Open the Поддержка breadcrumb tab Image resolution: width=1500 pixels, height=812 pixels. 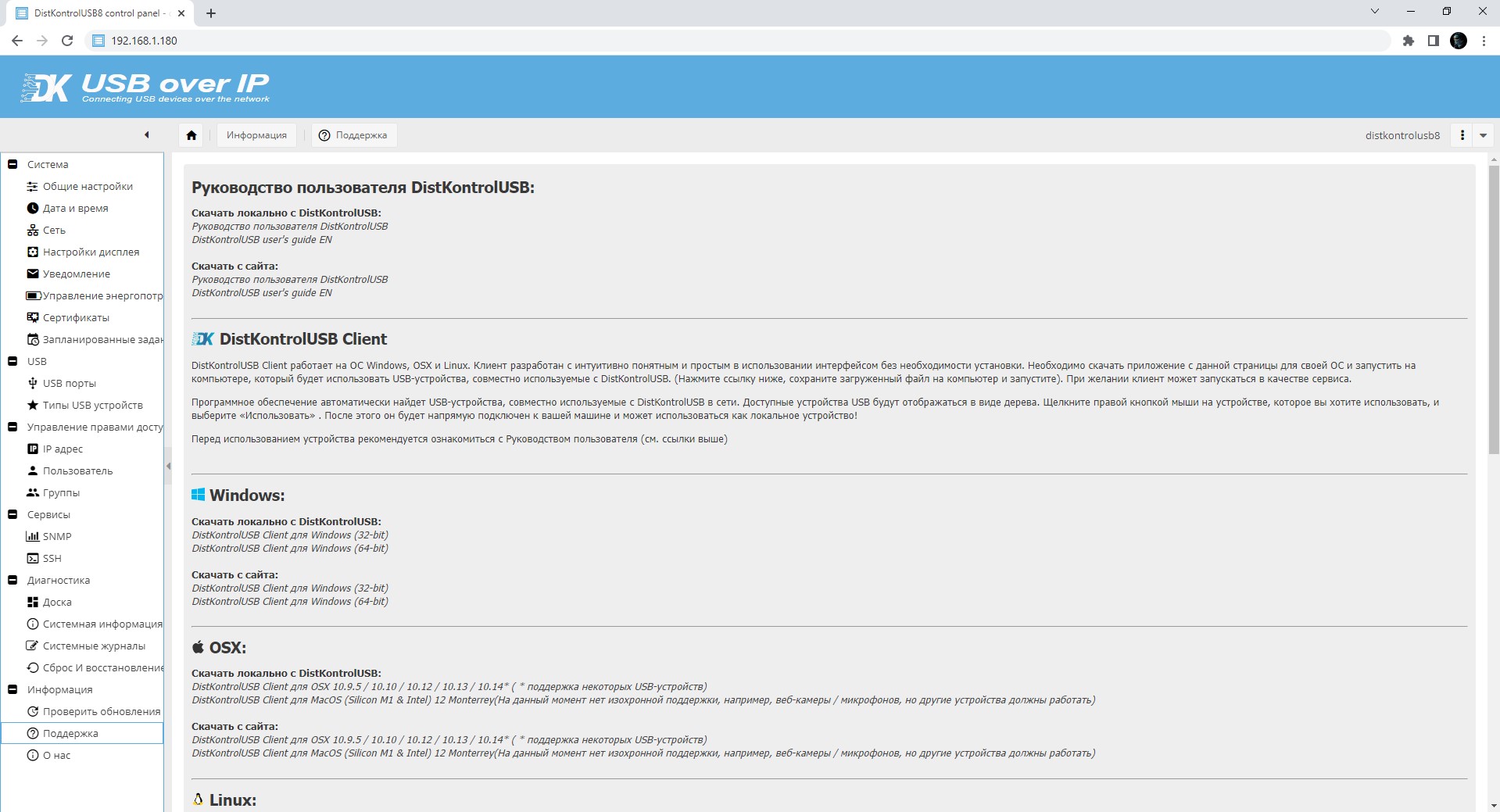coord(353,135)
